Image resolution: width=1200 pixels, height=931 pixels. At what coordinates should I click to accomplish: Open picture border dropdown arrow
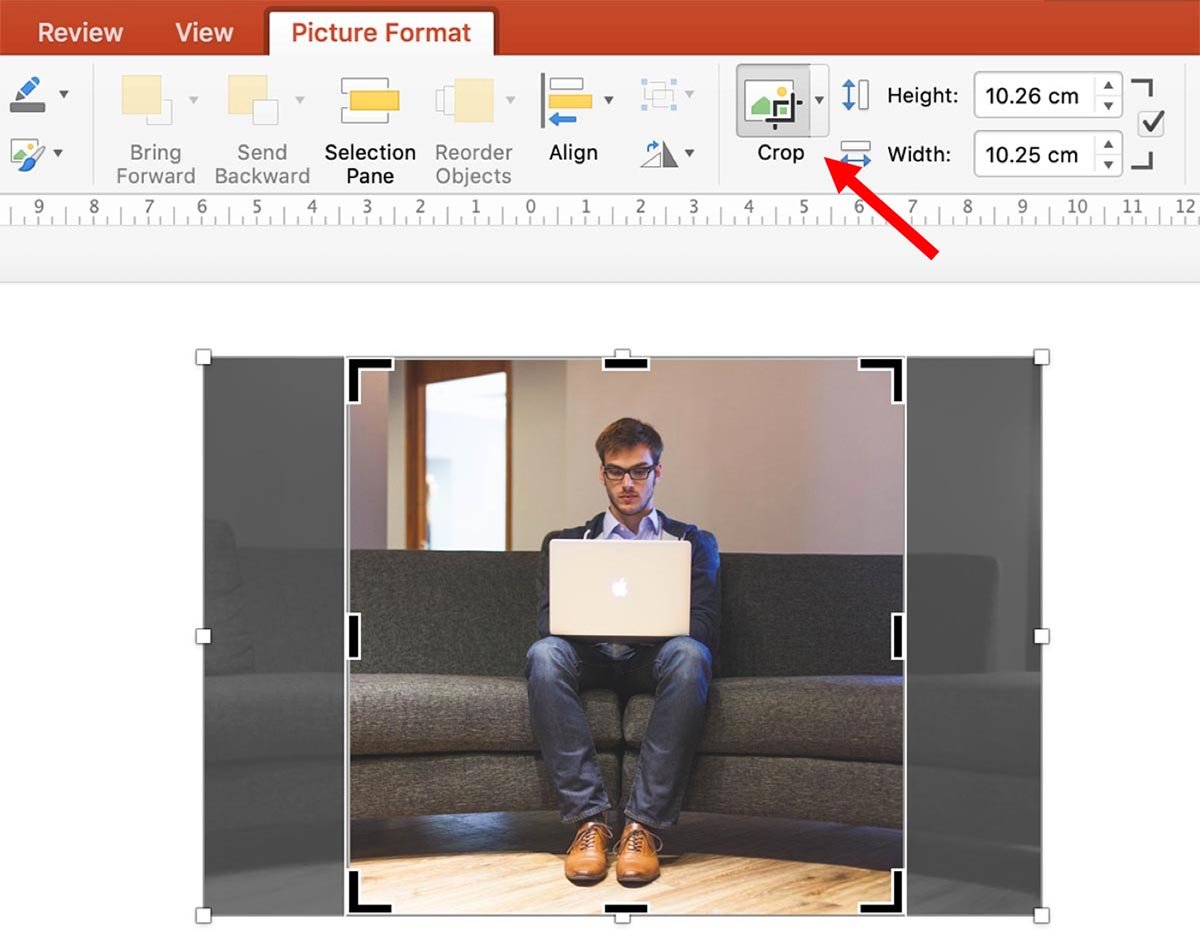point(64,94)
